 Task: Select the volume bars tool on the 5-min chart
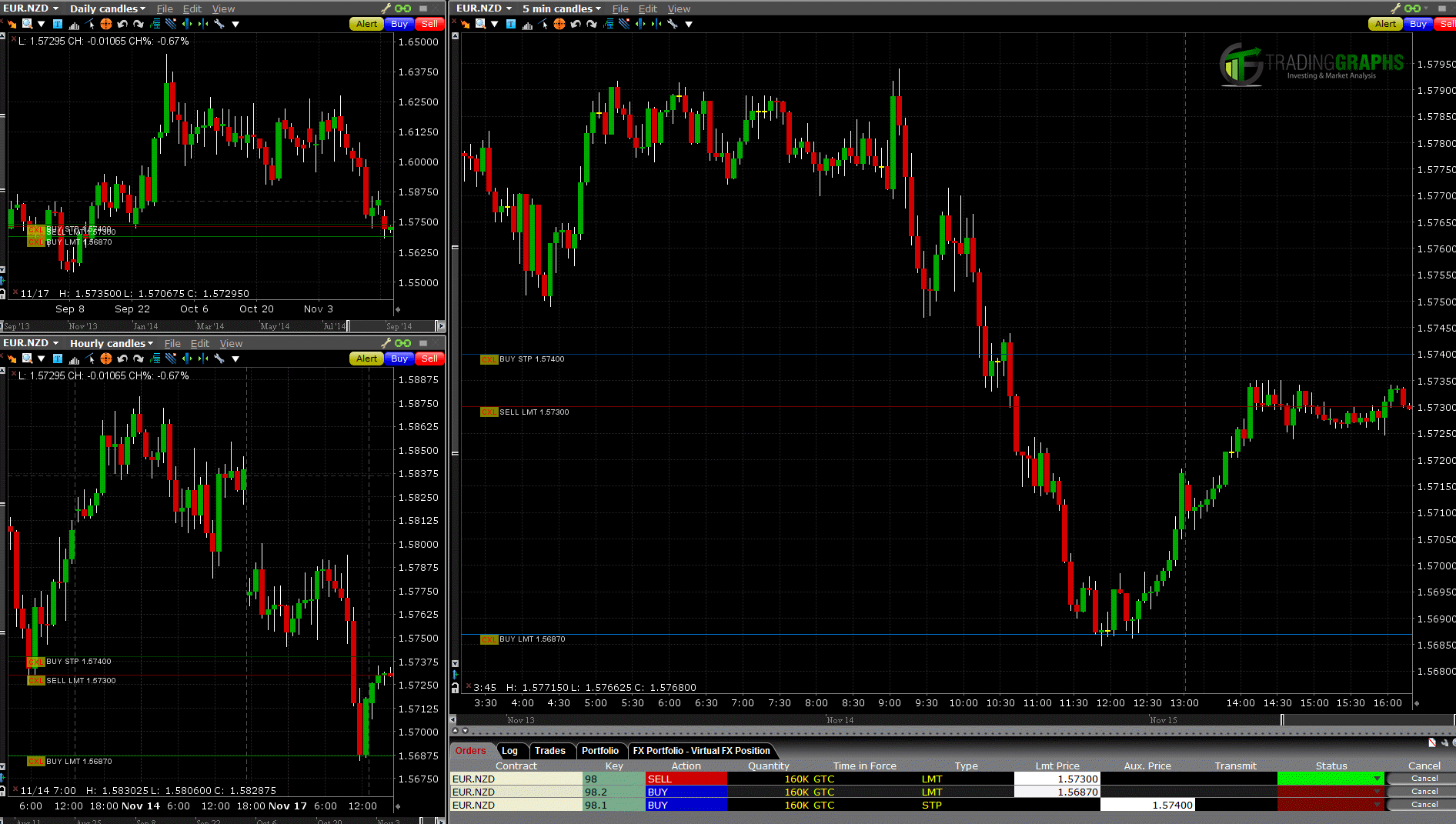[x=528, y=25]
